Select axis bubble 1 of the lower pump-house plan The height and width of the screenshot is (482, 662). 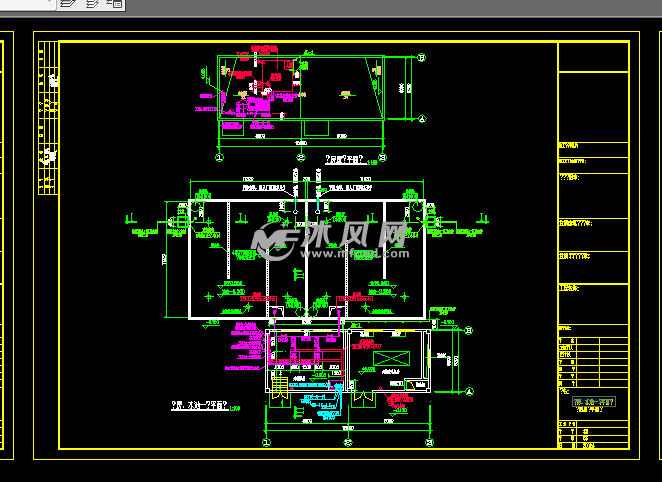pos(266,442)
